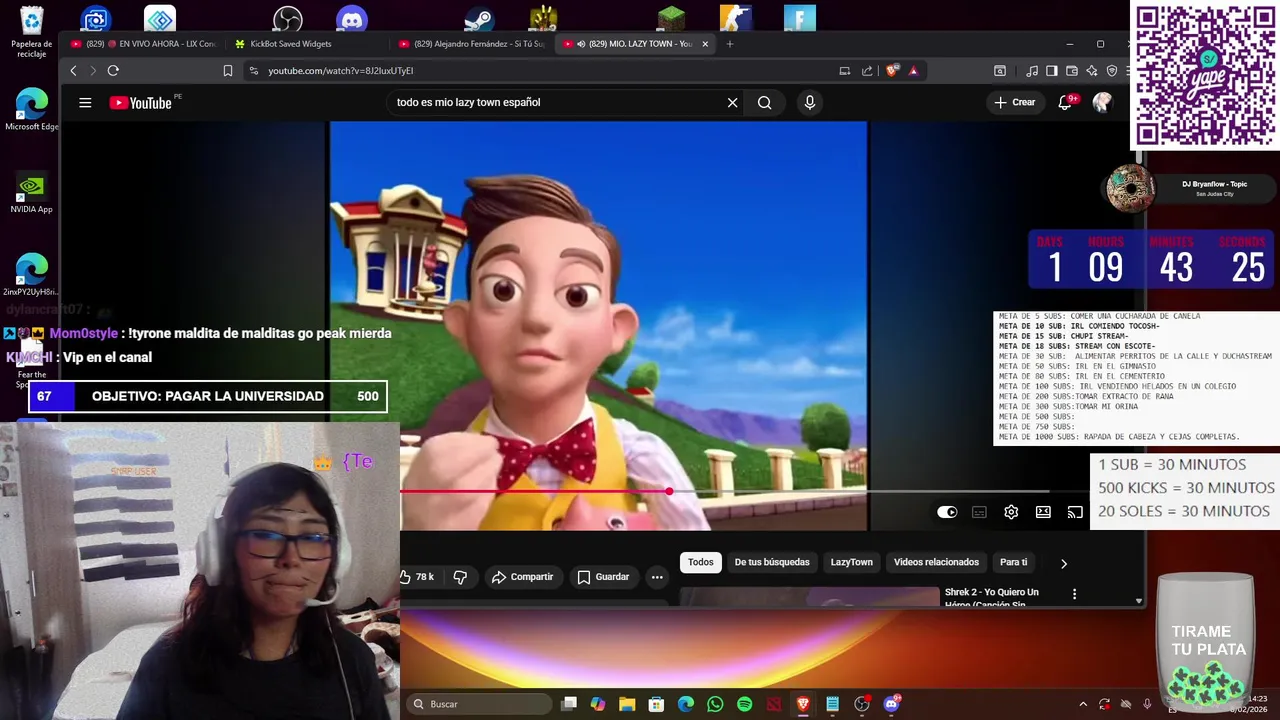Open WhatsApp from the taskbar
Screen dimensions: 1280x720
(x=715, y=704)
